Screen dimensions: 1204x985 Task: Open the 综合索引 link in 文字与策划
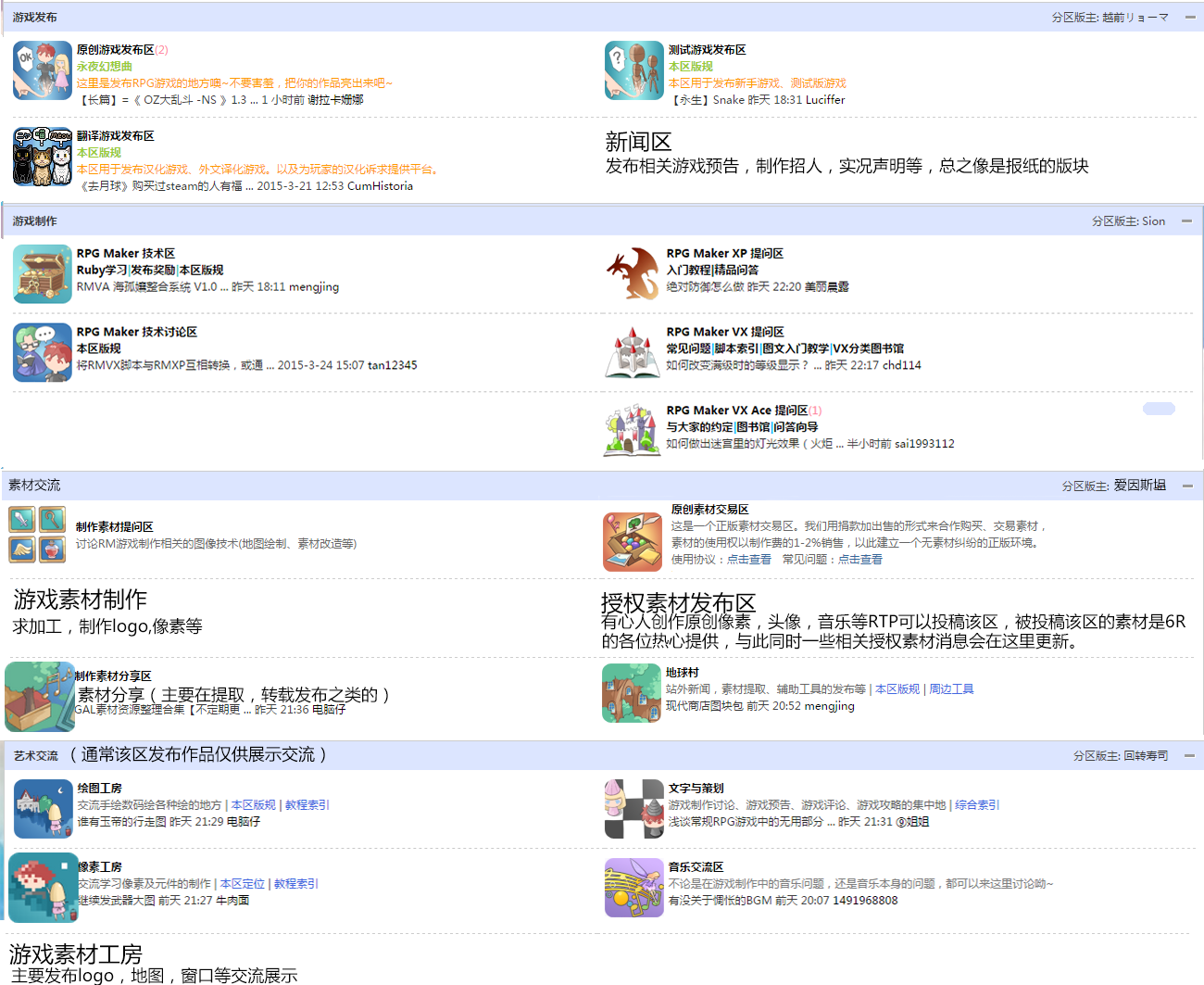[977, 805]
